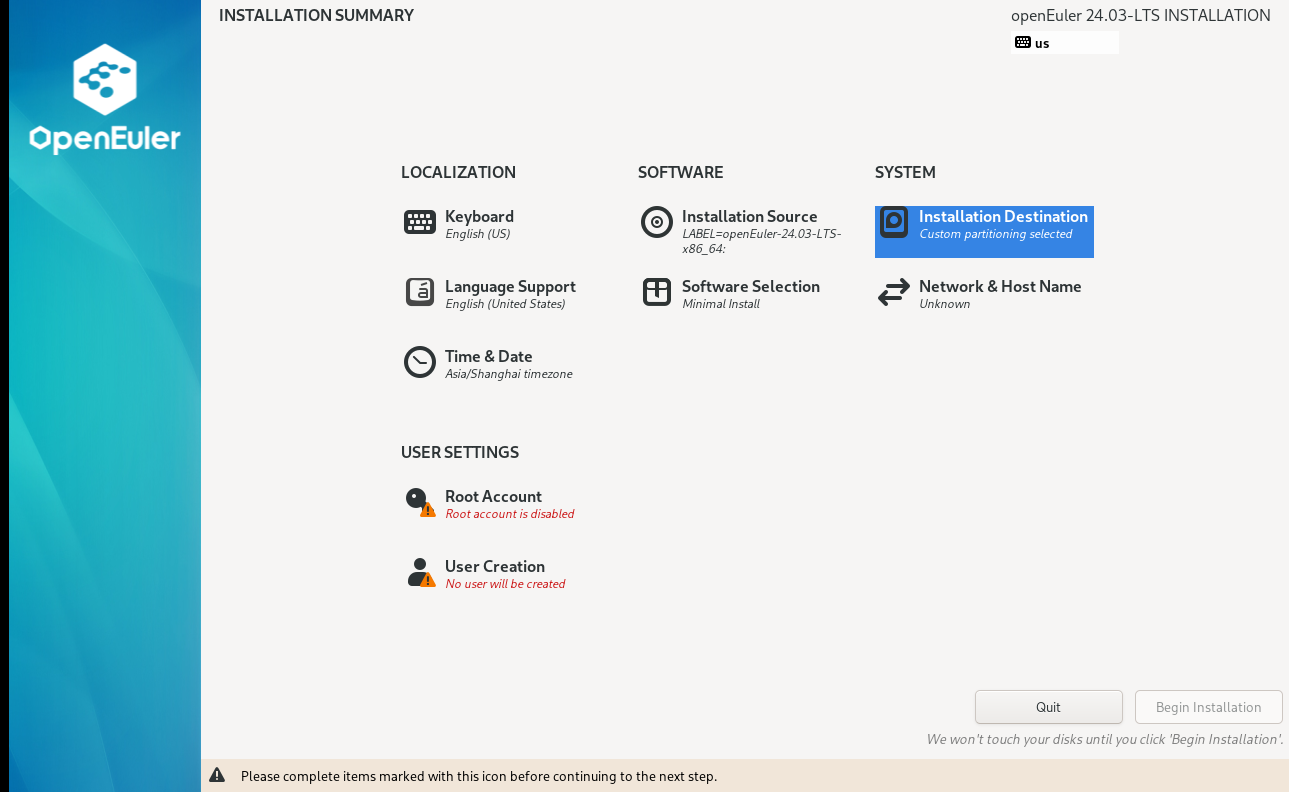Click 'Unknown' under Network & Host Name
This screenshot has width=1289, height=792.
click(945, 304)
